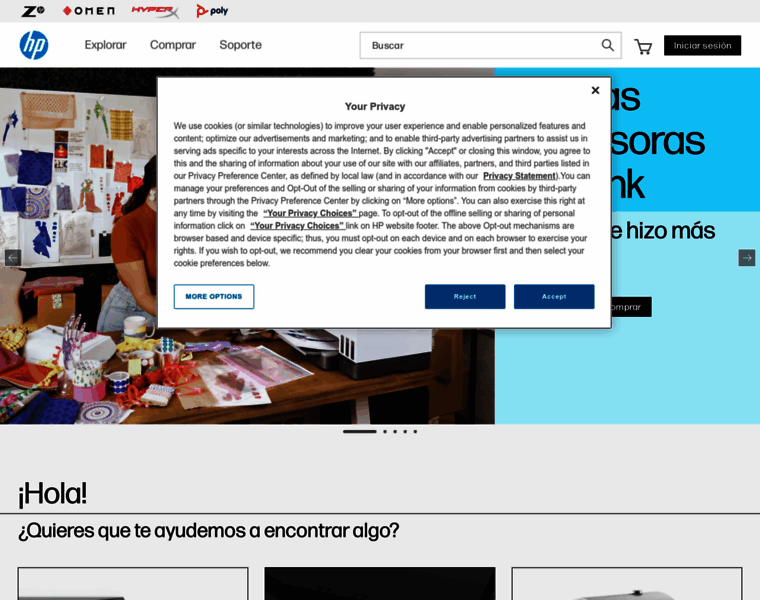Reject cookies with the Reject button
The image size is (760, 600).
coord(465,296)
